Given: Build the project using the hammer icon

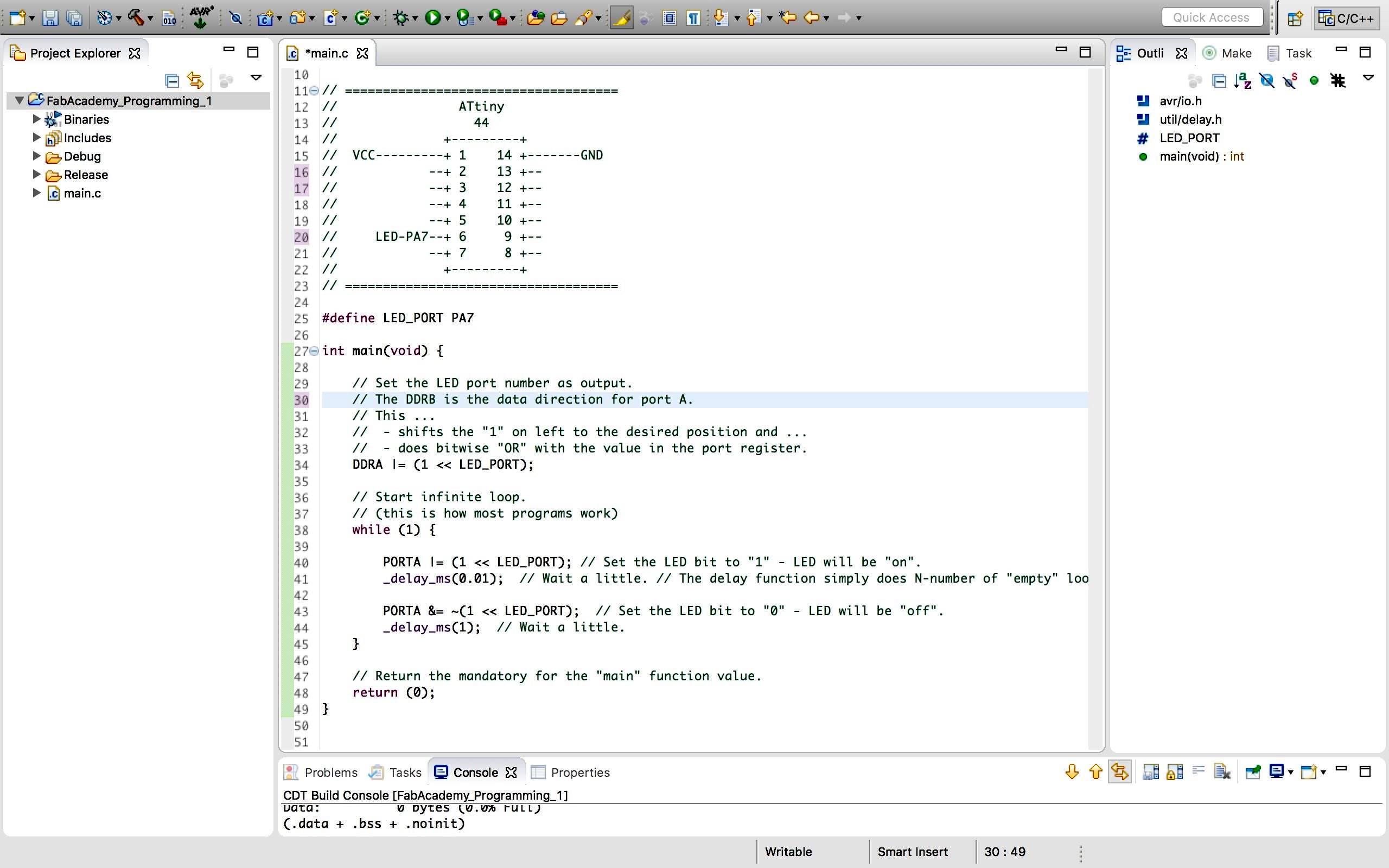Looking at the screenshot, I should pos(136,17).
